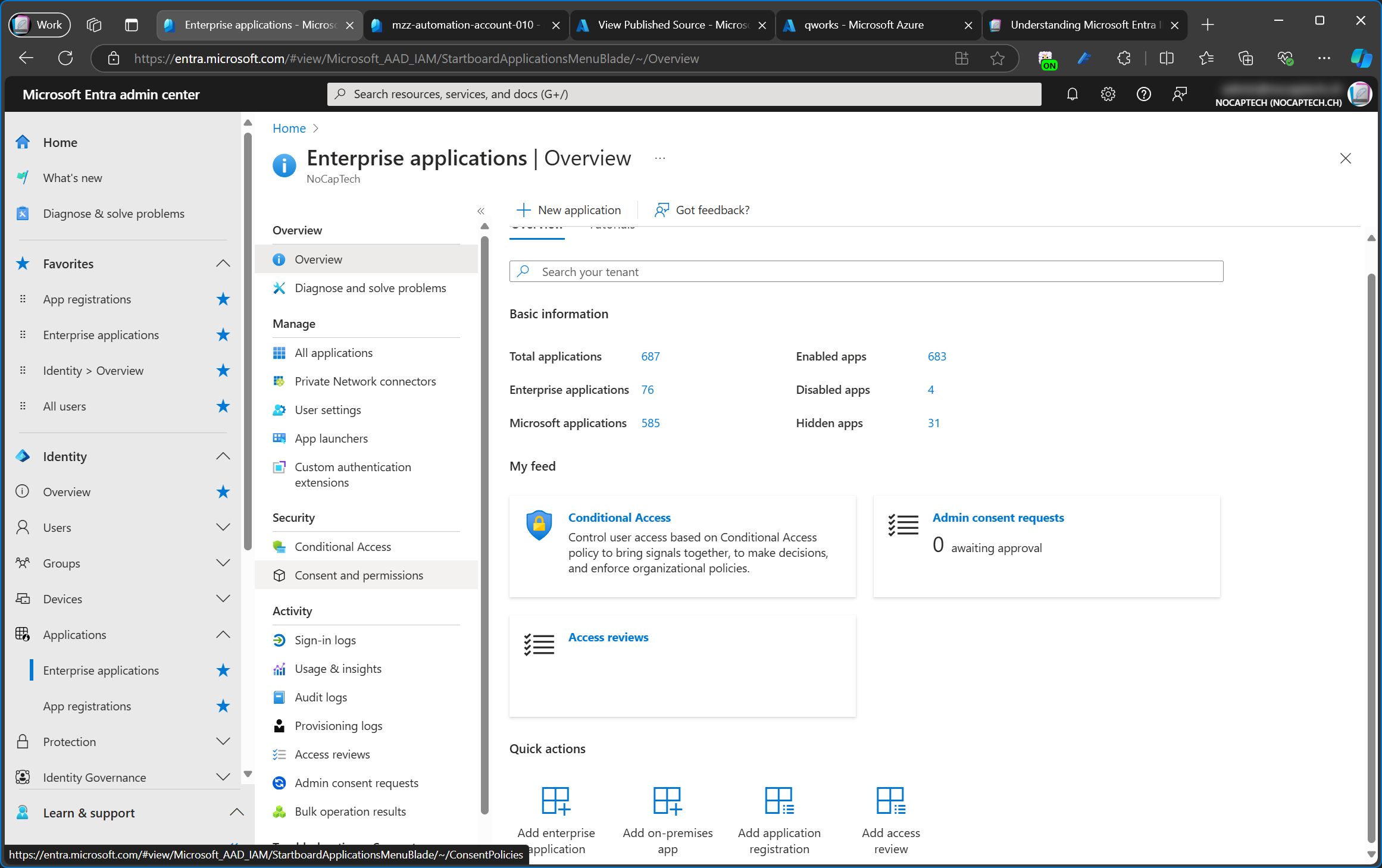The height and width of the screenshot is (868, 1382).
Task: Open Admin consent requests link in feed
Action: click(x=998, y=518)
